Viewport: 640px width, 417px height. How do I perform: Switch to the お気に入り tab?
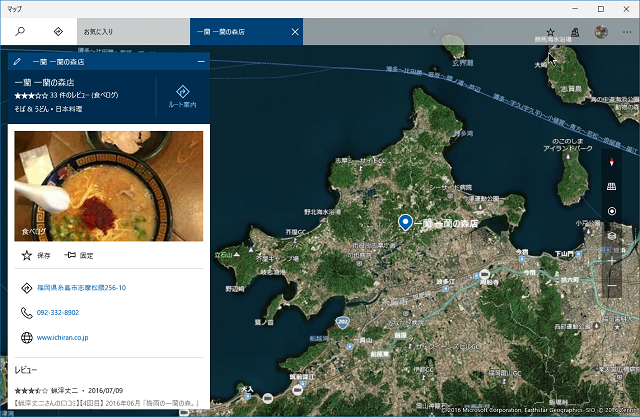click(133, 31)
